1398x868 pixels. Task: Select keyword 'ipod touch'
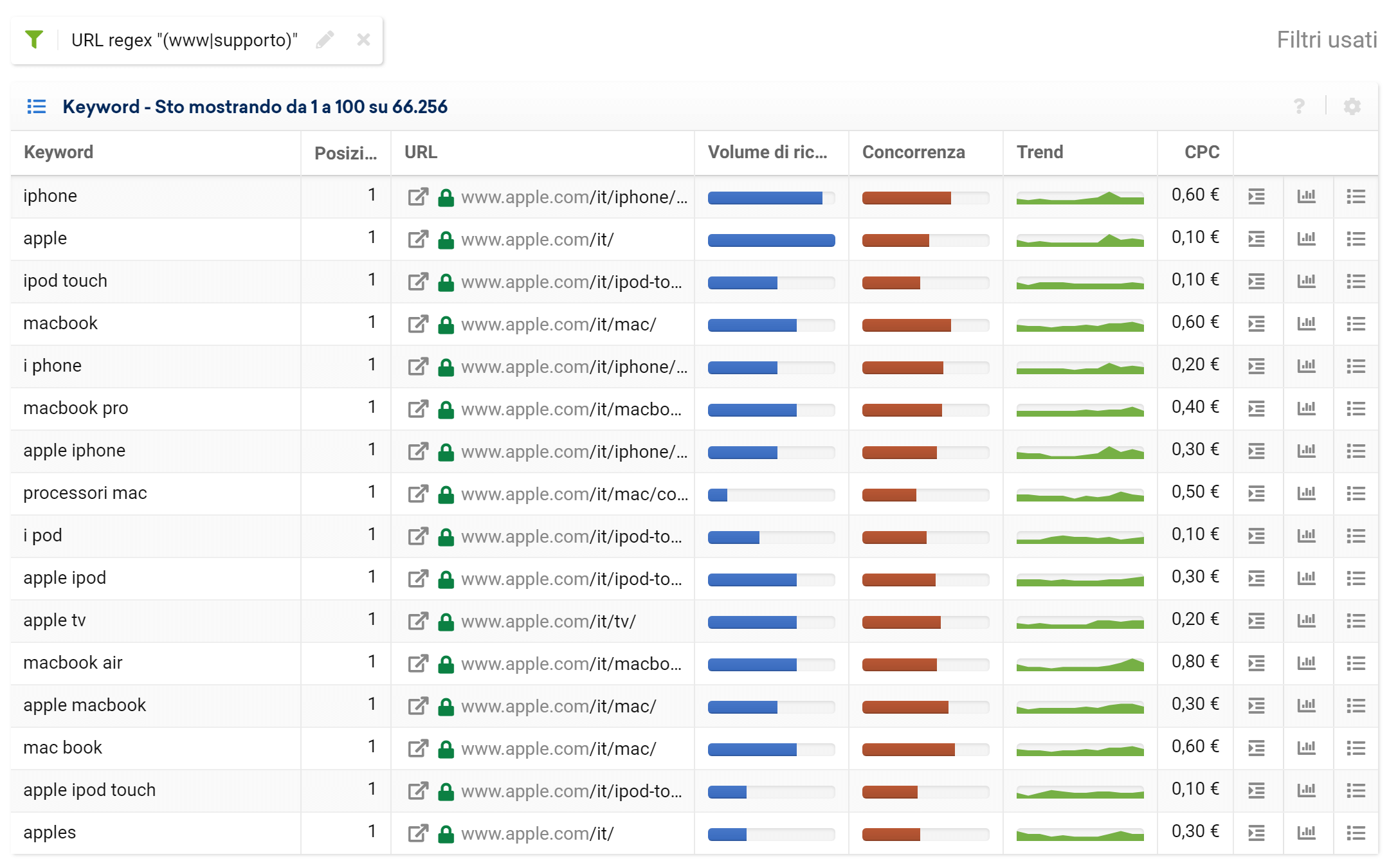tap(66, 281)
